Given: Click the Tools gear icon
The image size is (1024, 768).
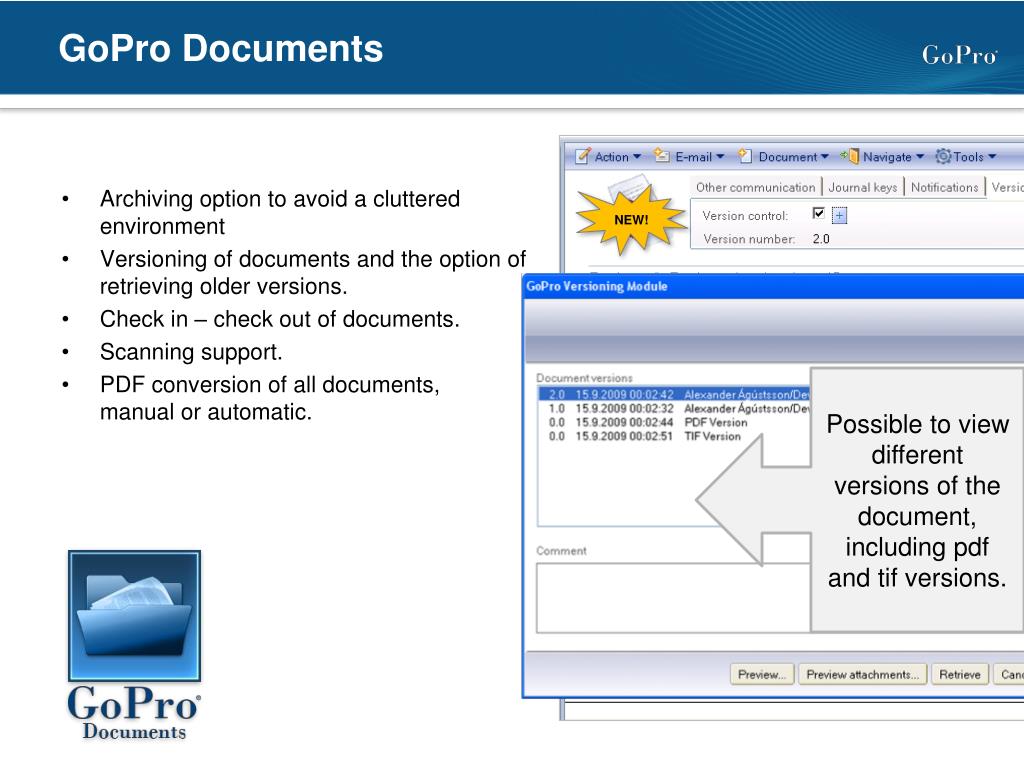Looking at the screenshot, I should click(x=943, y=156).
